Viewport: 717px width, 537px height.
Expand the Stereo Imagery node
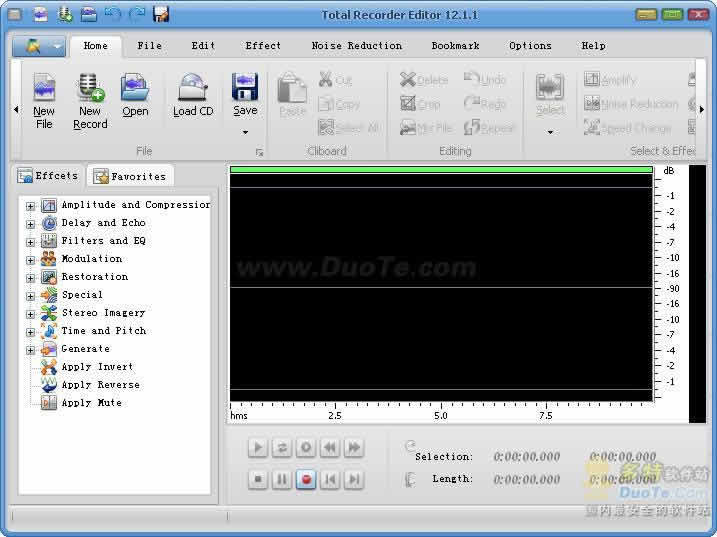[x=30, y=314]
